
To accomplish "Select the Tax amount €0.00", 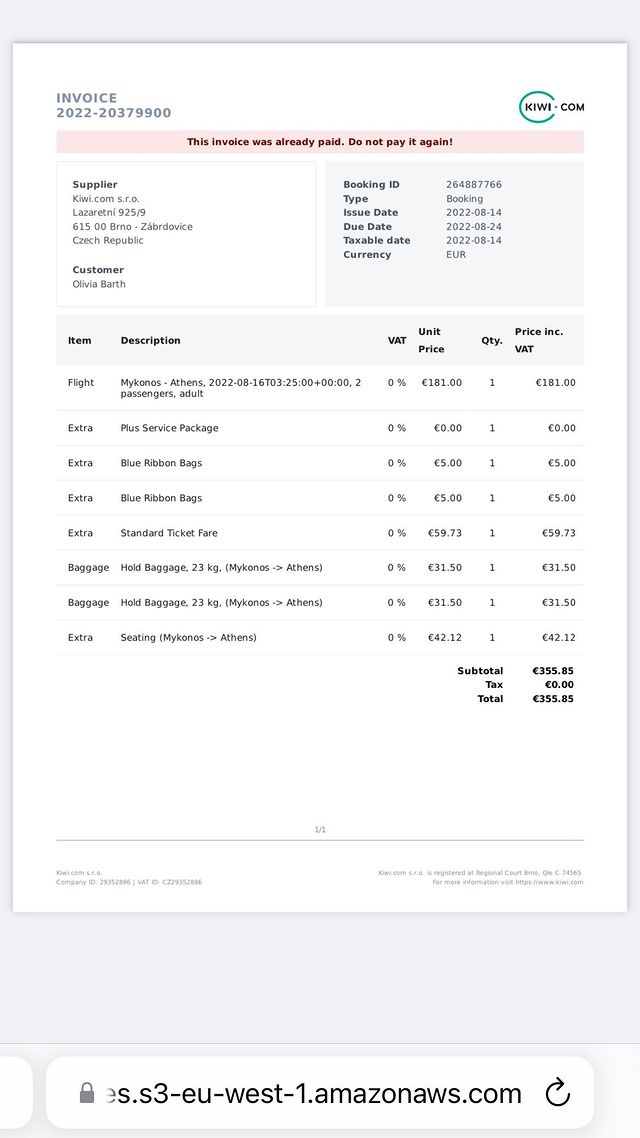I will (559, 684).
